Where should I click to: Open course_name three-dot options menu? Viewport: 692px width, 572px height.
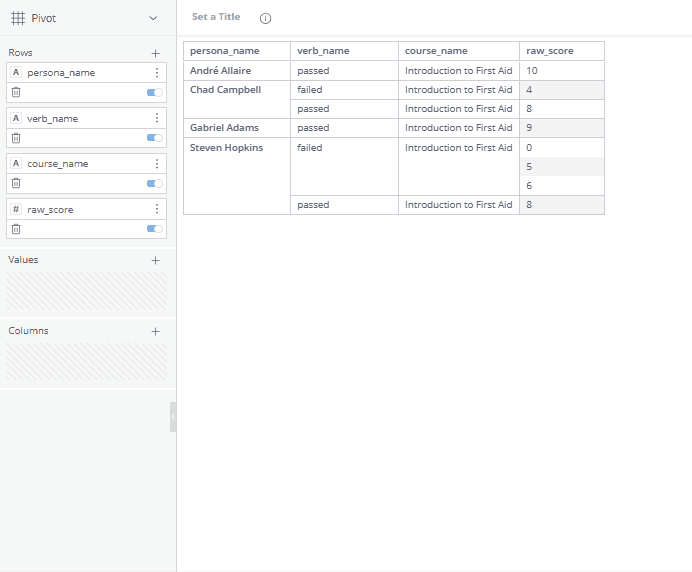pyautogui.click(x=157, y=164)
